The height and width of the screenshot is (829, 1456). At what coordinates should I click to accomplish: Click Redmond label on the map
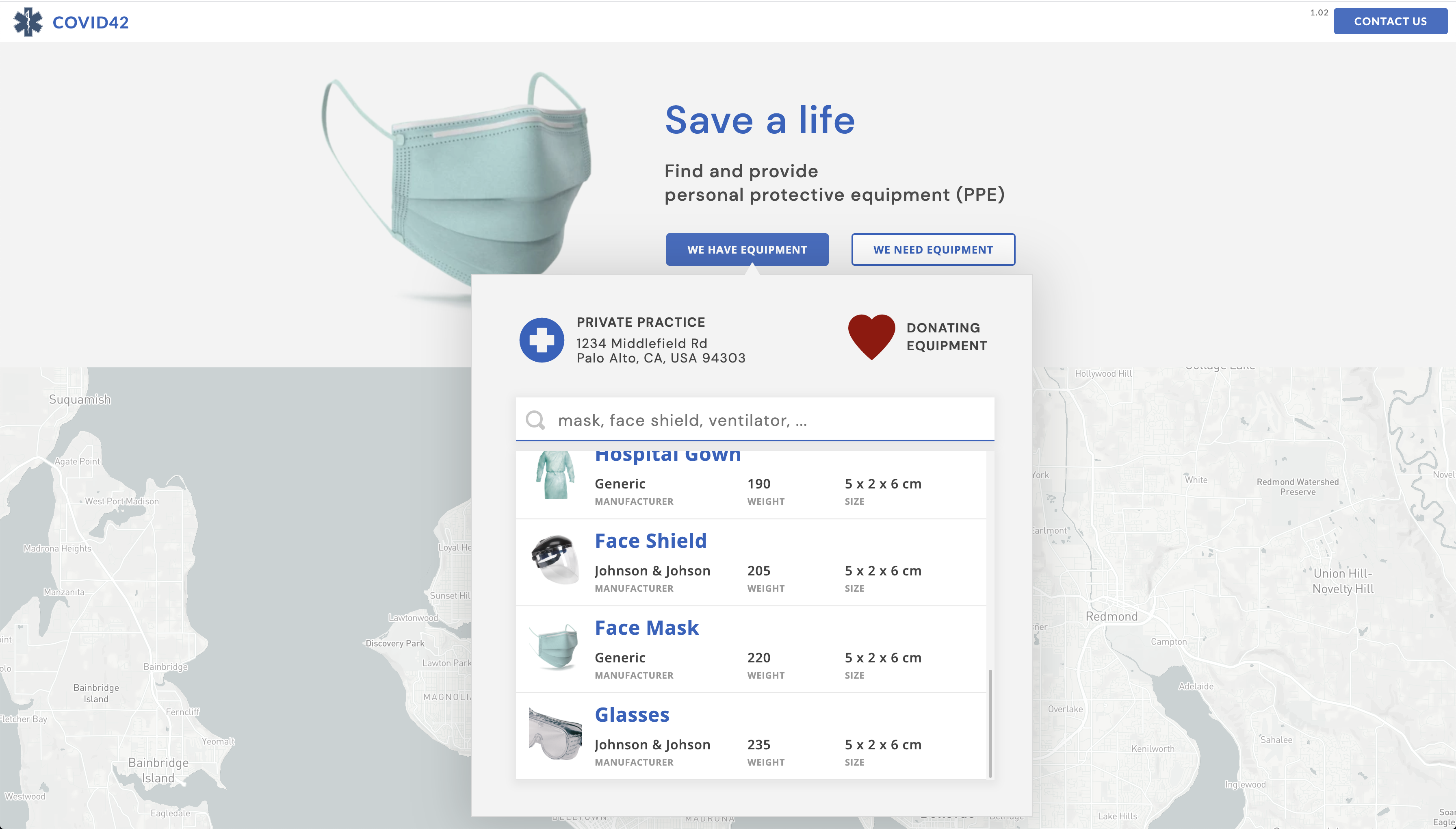click(x=1111, y=616)
